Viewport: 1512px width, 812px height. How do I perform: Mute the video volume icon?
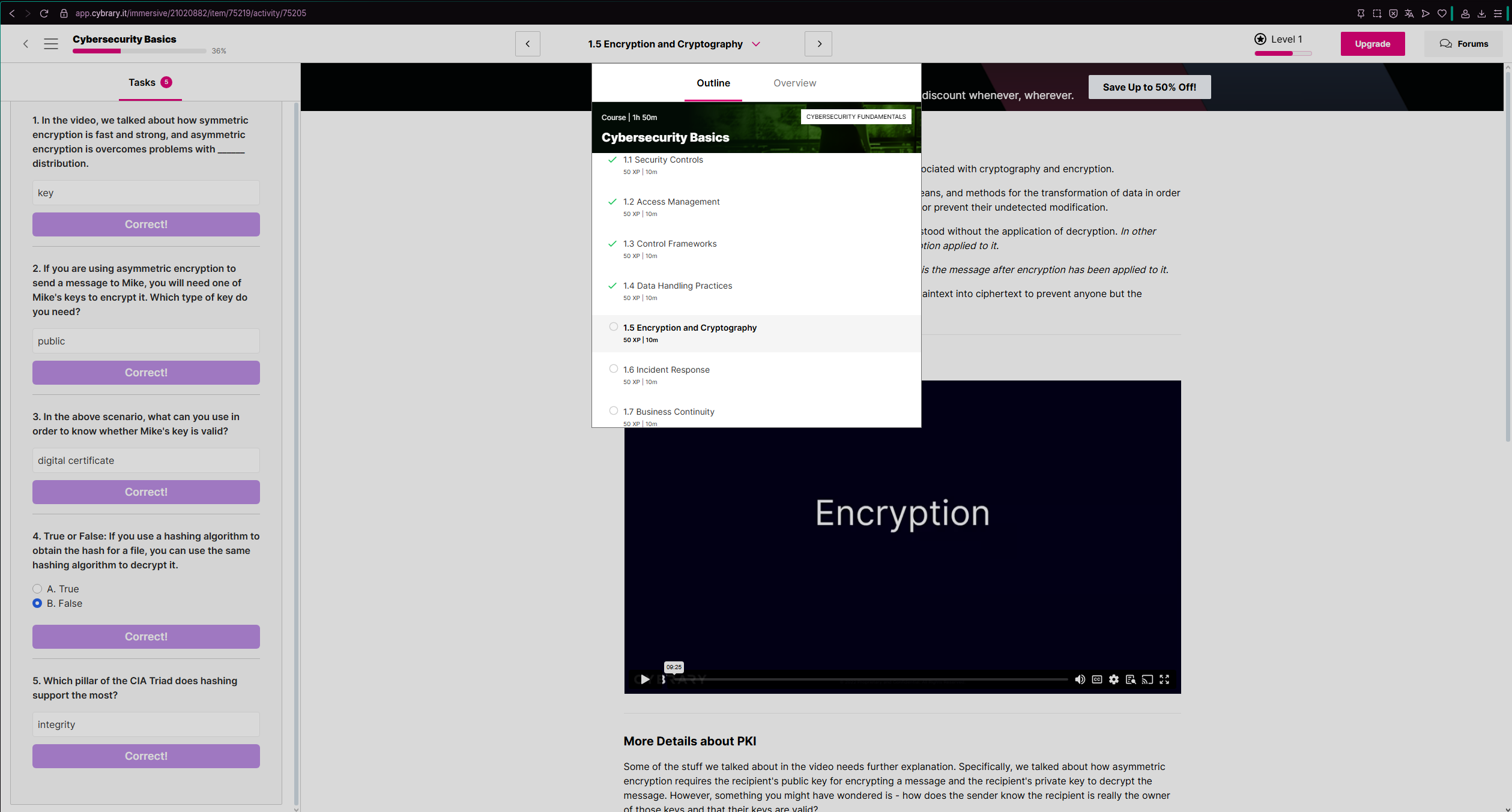1080,679
